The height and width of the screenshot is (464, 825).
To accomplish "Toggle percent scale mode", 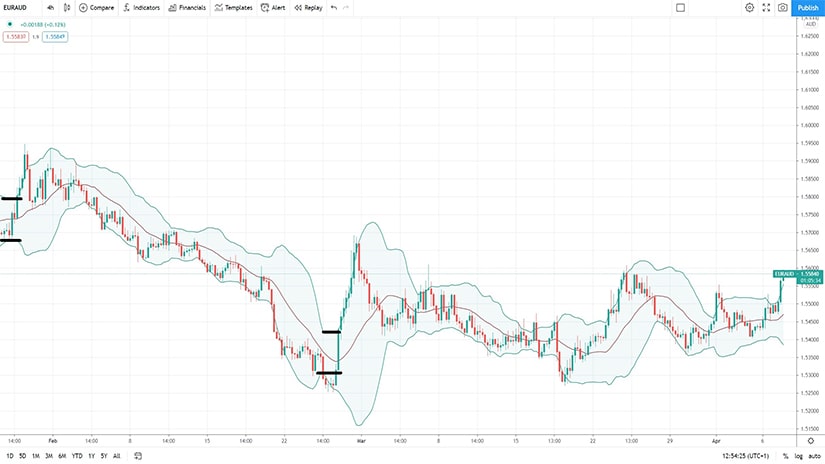I will click(x=786, y=456).
